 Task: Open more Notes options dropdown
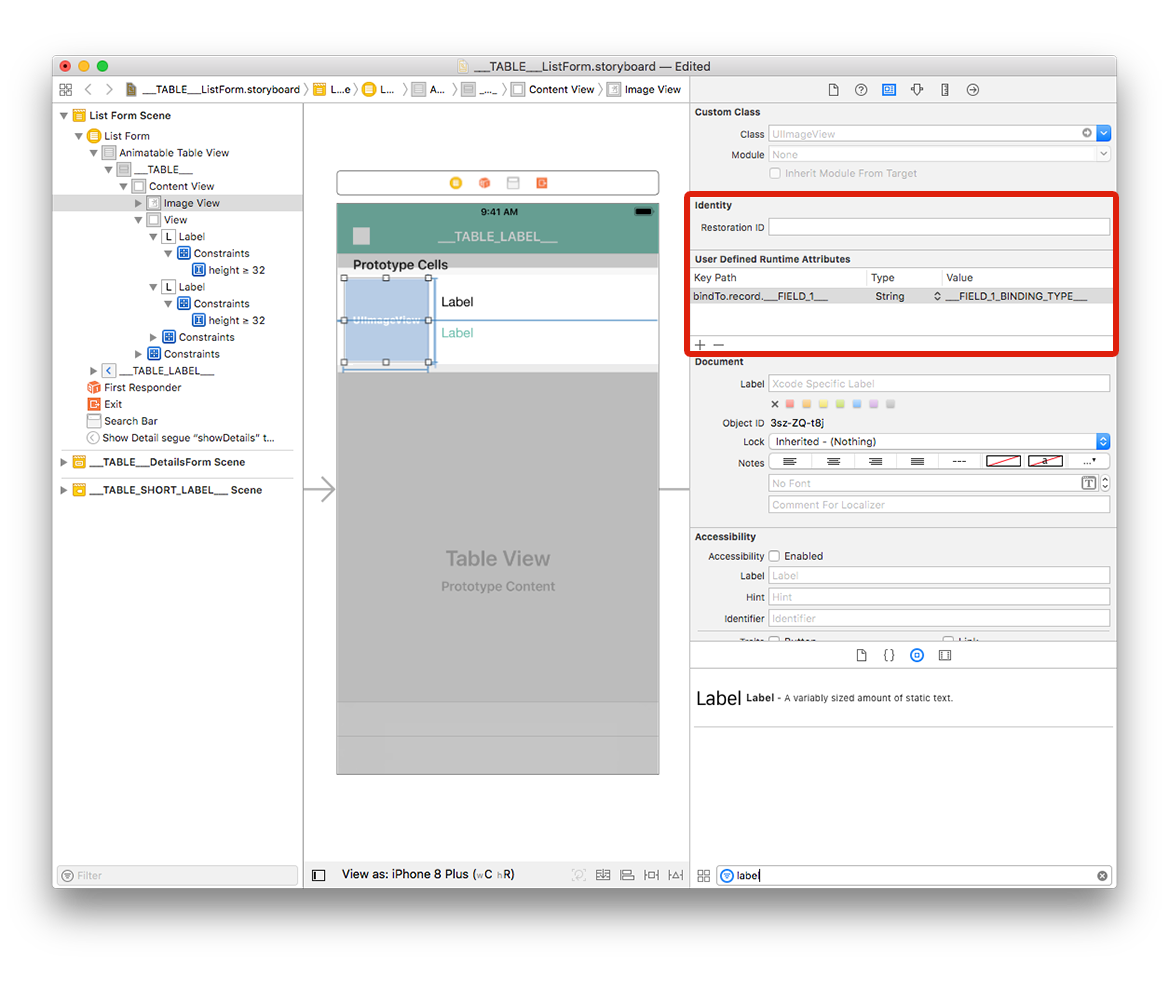(x=1089, y=462)
